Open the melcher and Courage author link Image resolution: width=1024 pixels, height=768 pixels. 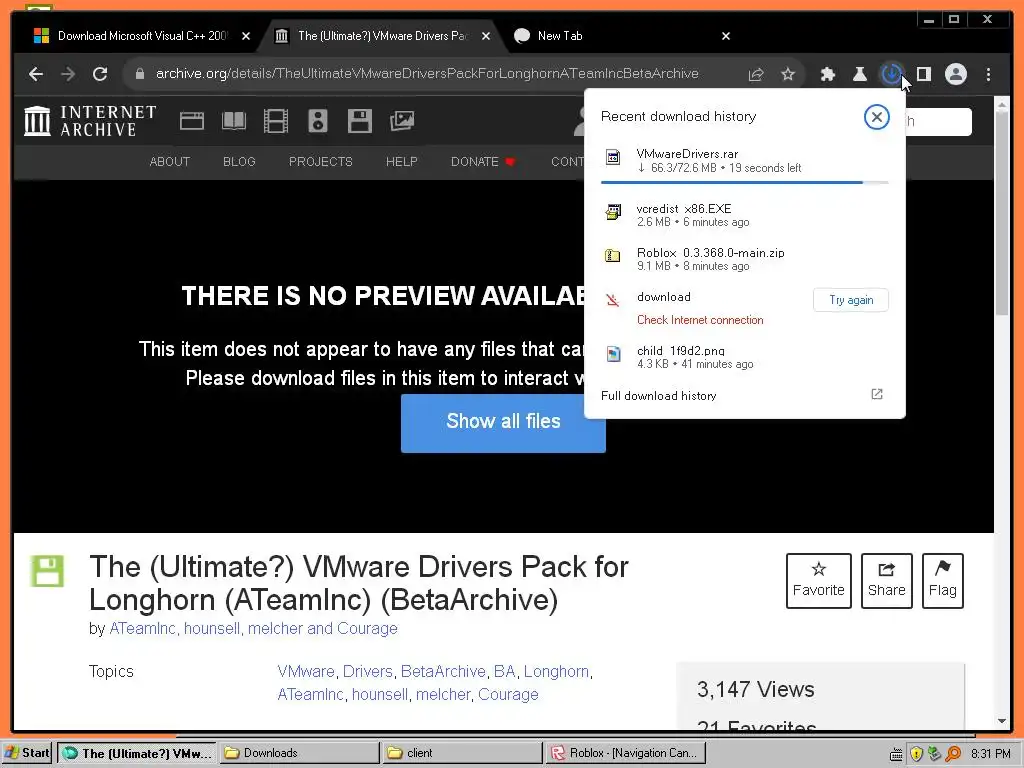(x=323, y=628)
